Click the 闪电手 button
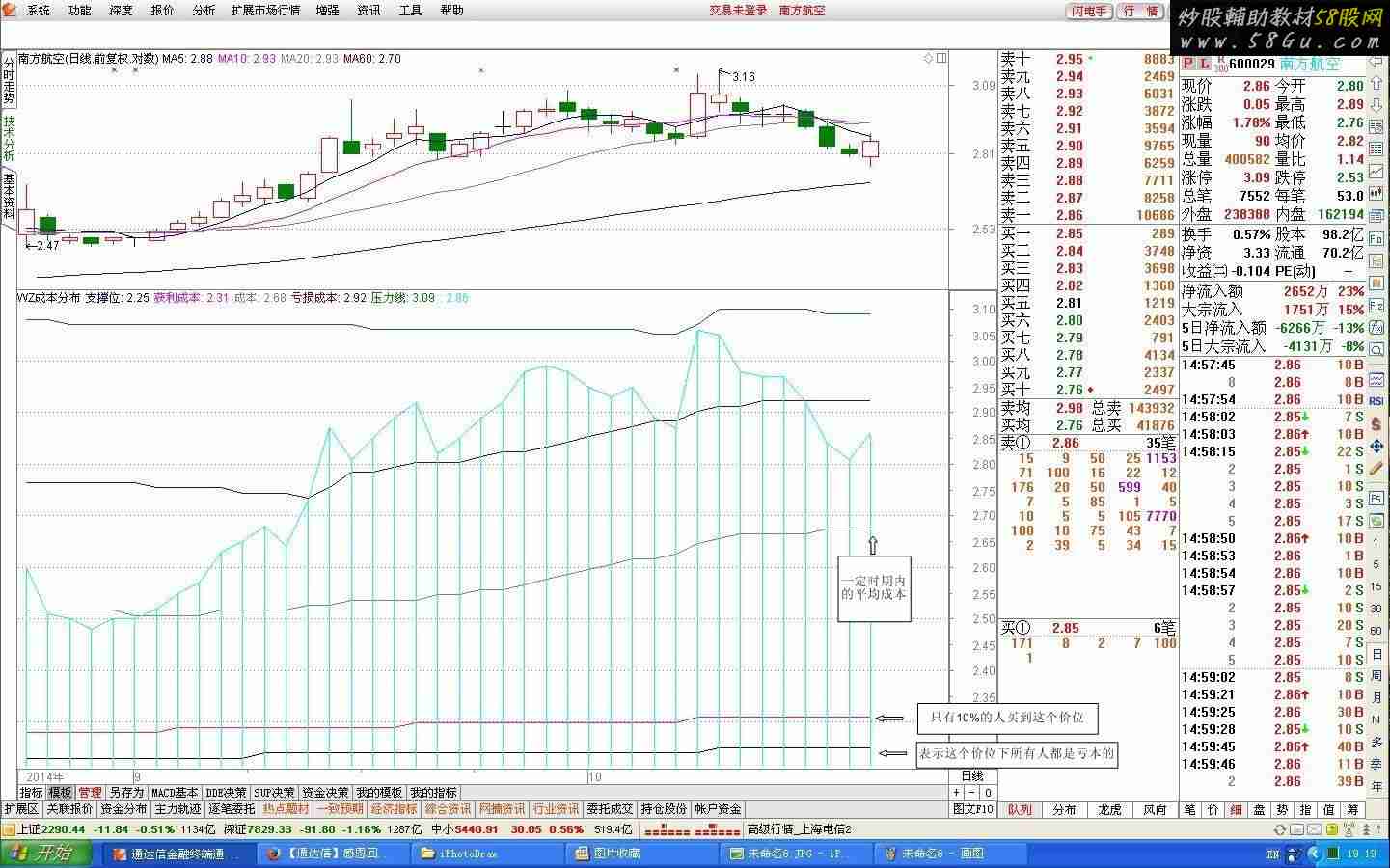The width and height of the screenshot is (1390, 868). tap(1088, 11)
